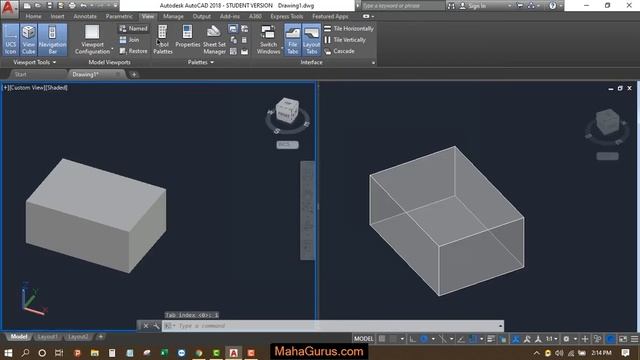Click Cascade windows
This screenshot has height=360, width=640.
point(339,51)
